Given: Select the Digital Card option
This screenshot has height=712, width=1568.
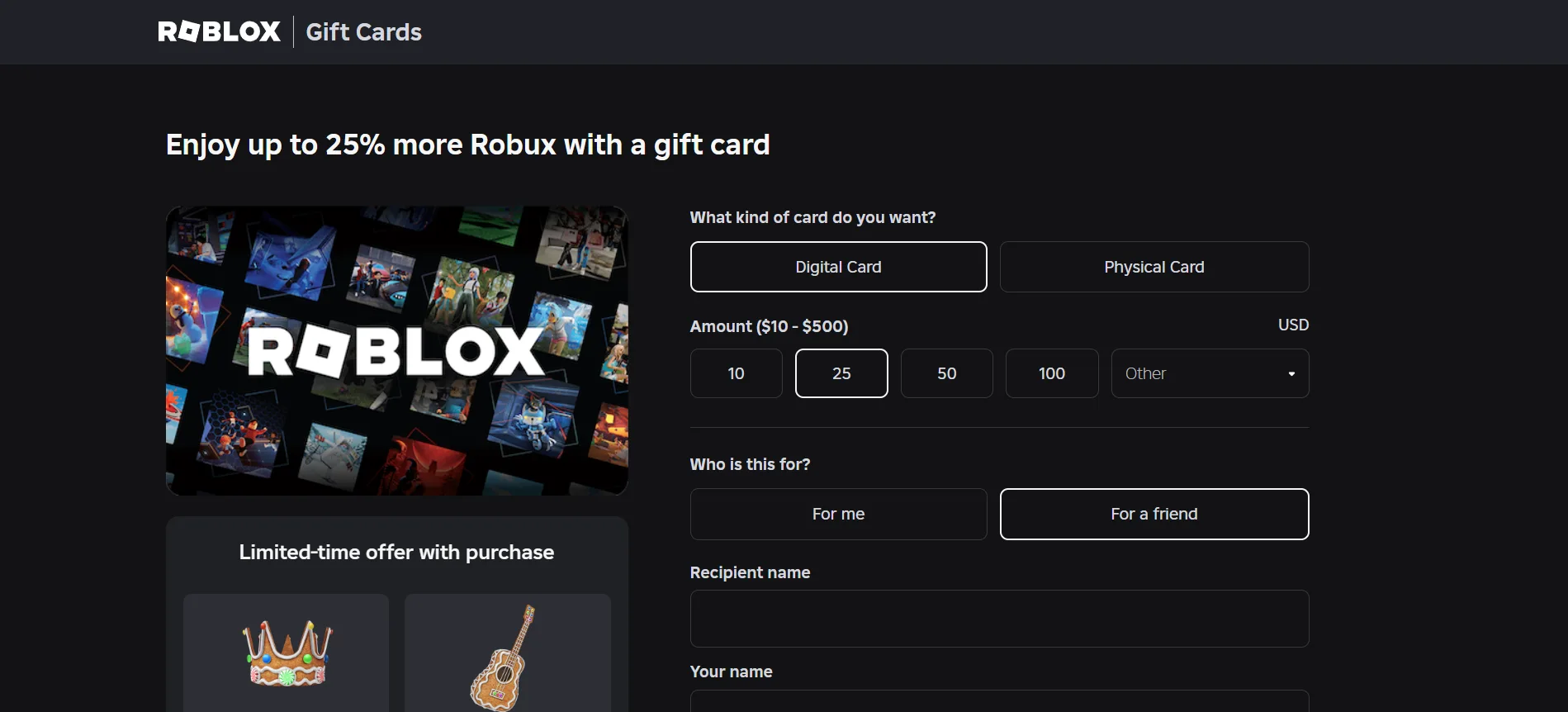Looking at the screenshot, I should point(838,267).
